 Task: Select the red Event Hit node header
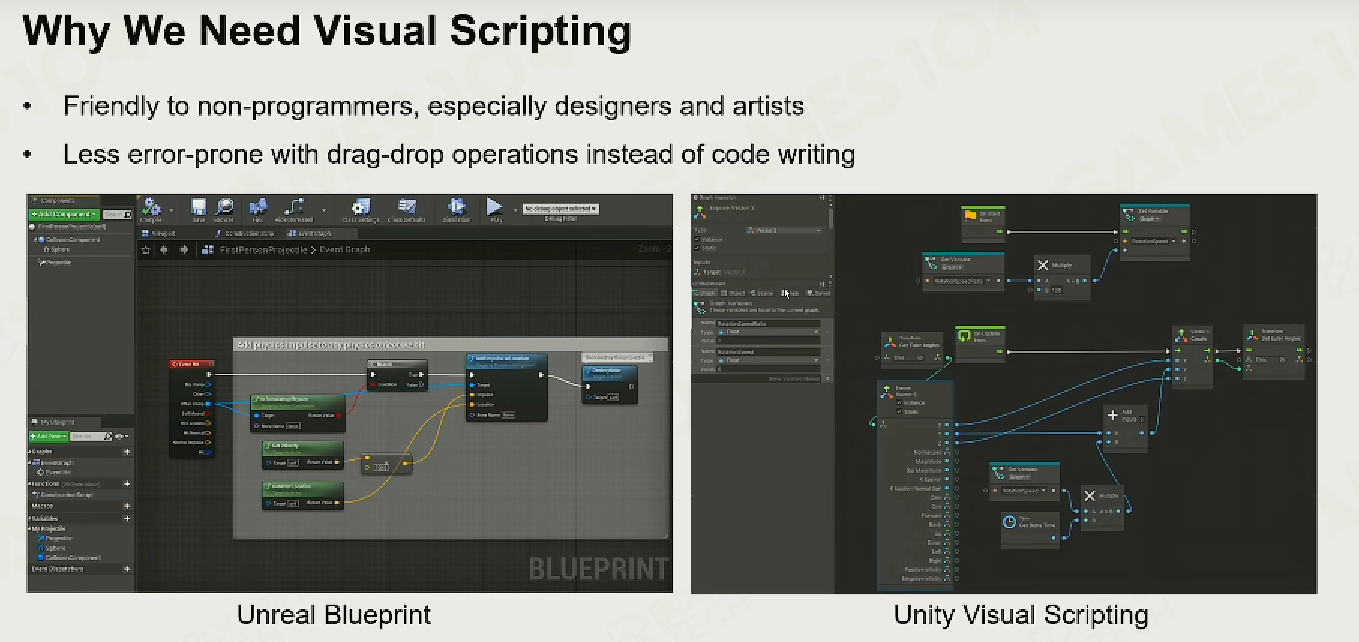pyautogui.click(x=192, y=364)
